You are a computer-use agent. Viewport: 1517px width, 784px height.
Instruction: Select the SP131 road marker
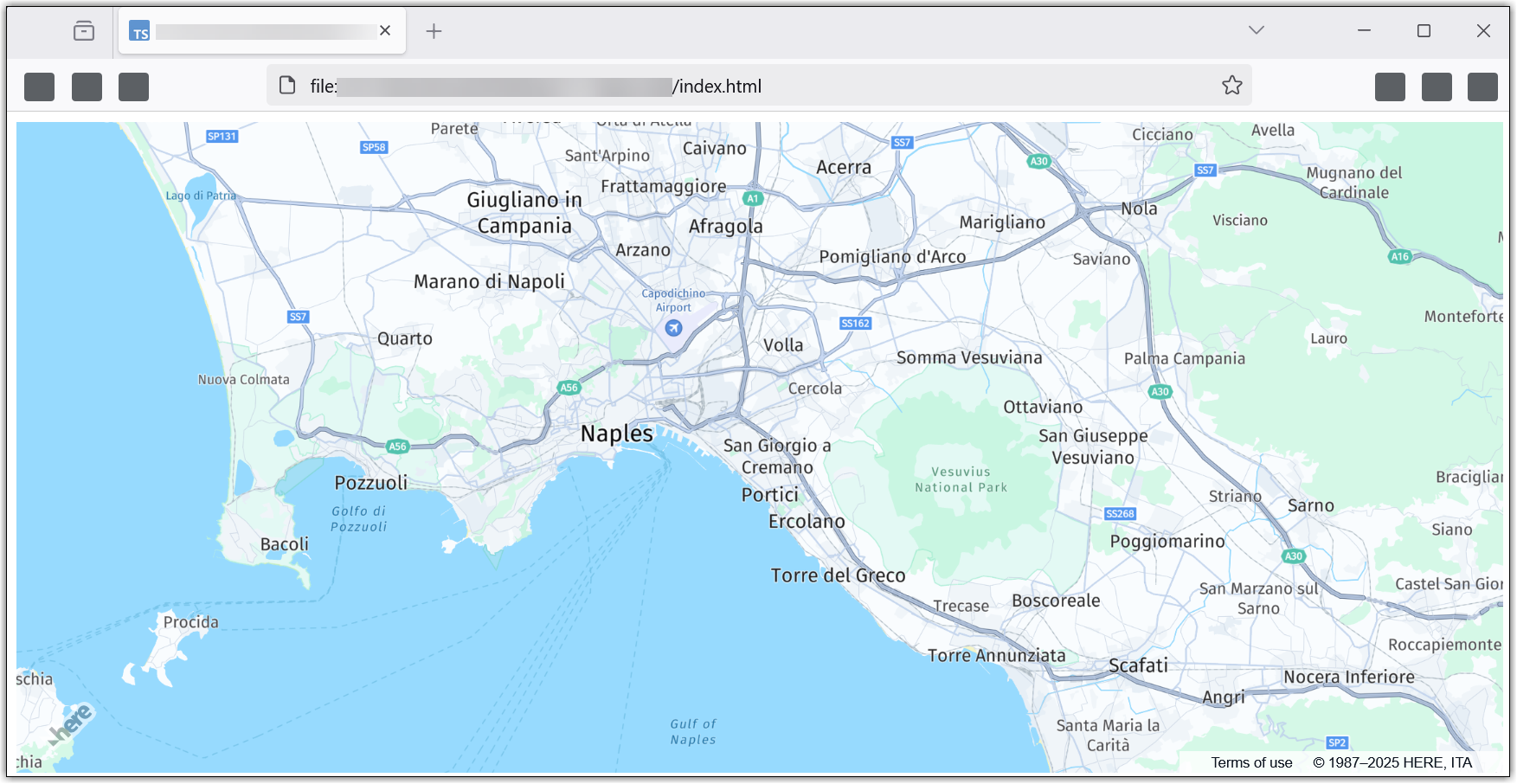point(222,136)
